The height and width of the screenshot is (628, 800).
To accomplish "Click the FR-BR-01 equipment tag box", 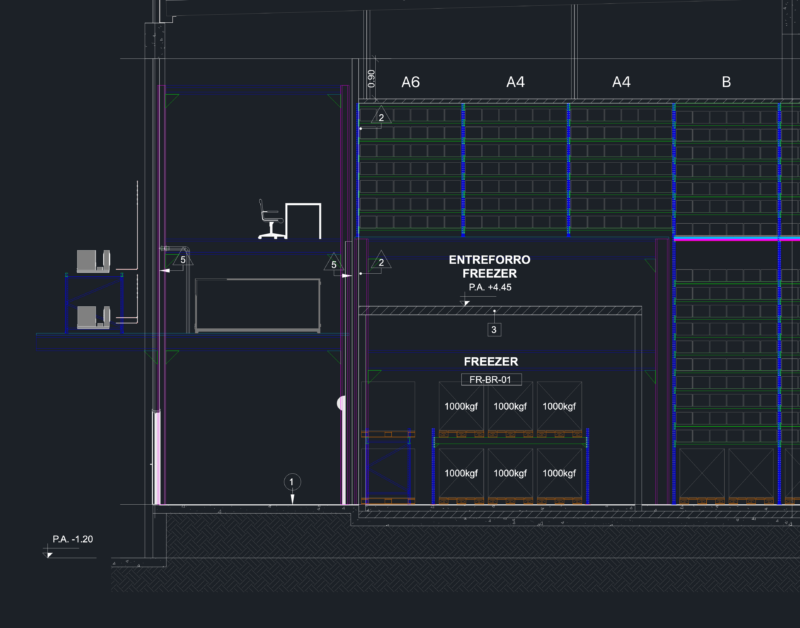I will click(491, 380).
